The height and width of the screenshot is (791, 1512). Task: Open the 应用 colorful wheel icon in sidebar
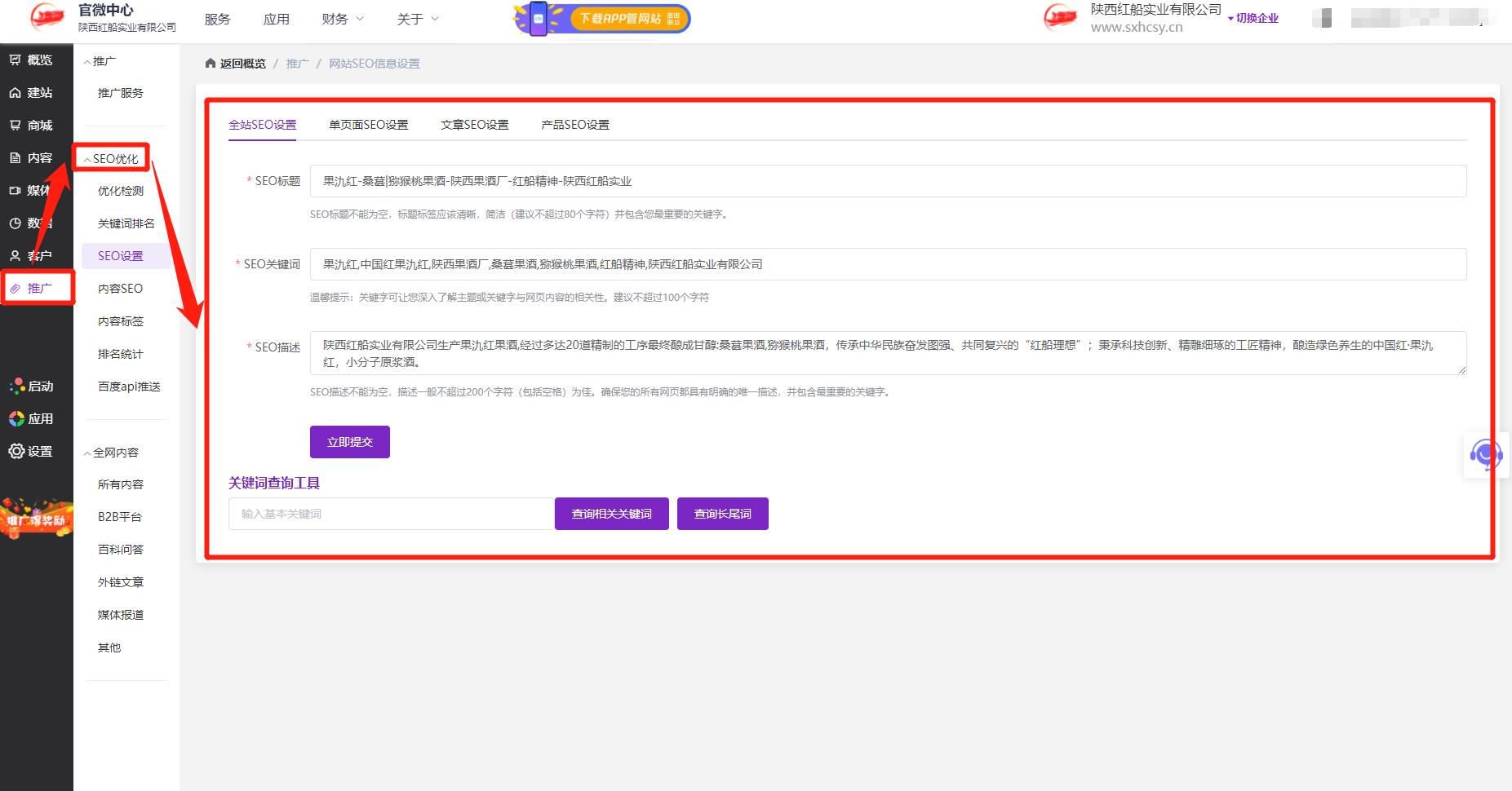point(16,418)
